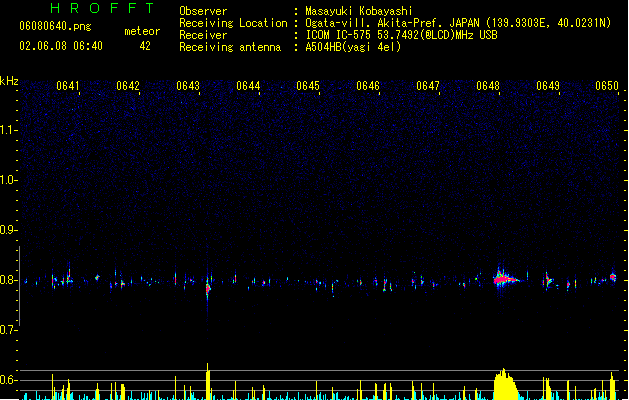Screen dimensions: 629x400
Task: Click the A504HB(yagi 4el) antenna value
Action: (353, 47)
